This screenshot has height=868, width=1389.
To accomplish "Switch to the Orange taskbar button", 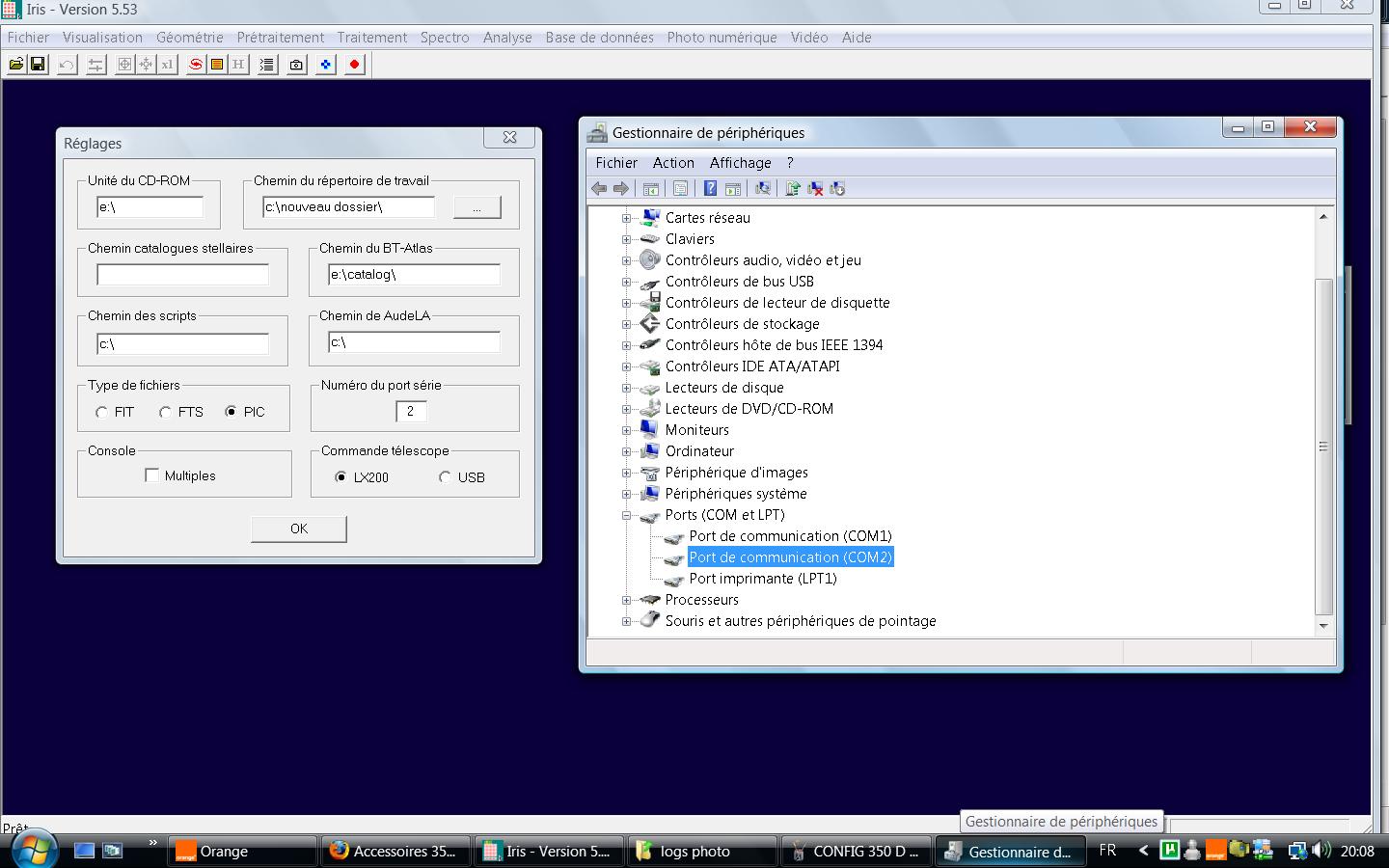I will coord(243,852).
